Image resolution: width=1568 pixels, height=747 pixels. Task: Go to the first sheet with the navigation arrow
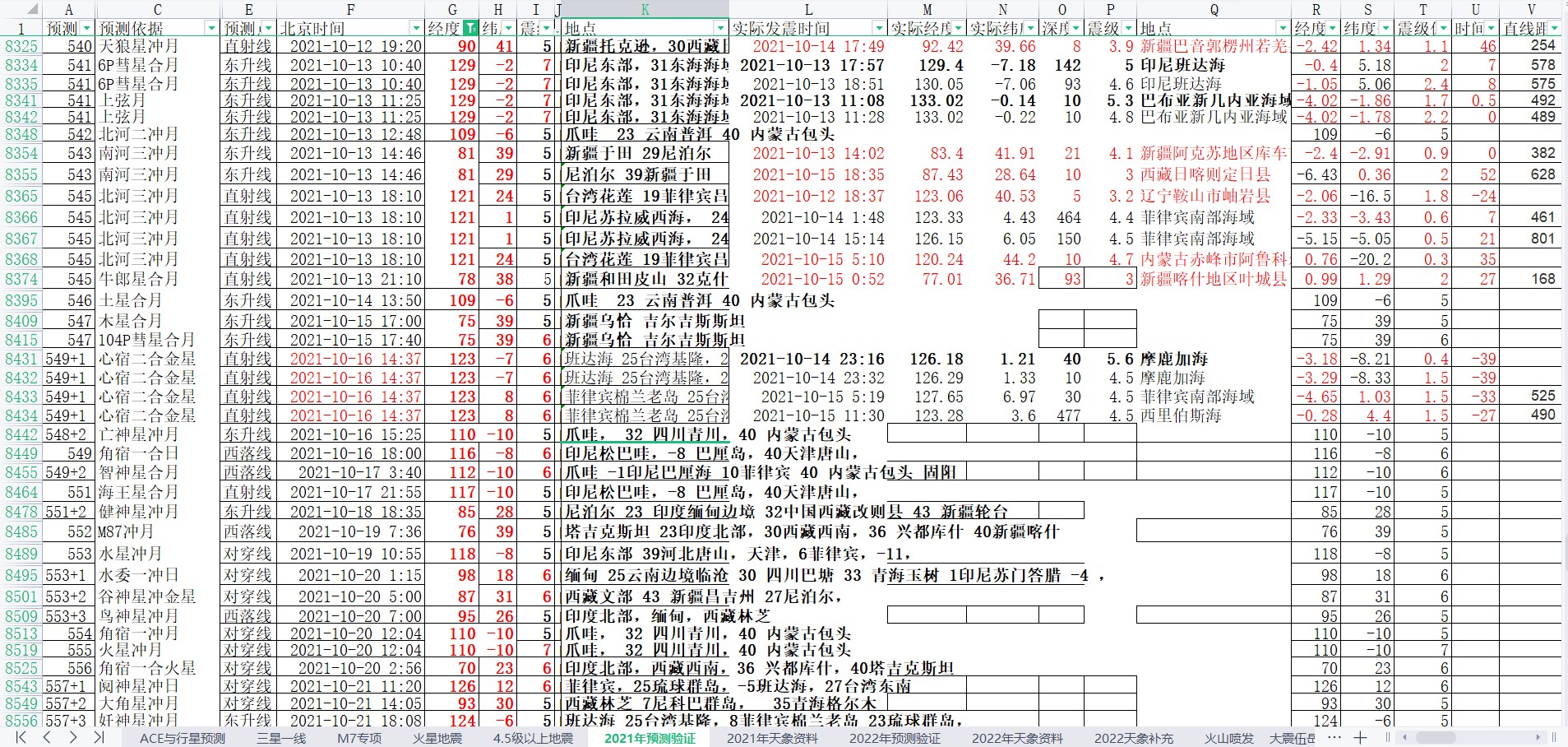(21, 737)
